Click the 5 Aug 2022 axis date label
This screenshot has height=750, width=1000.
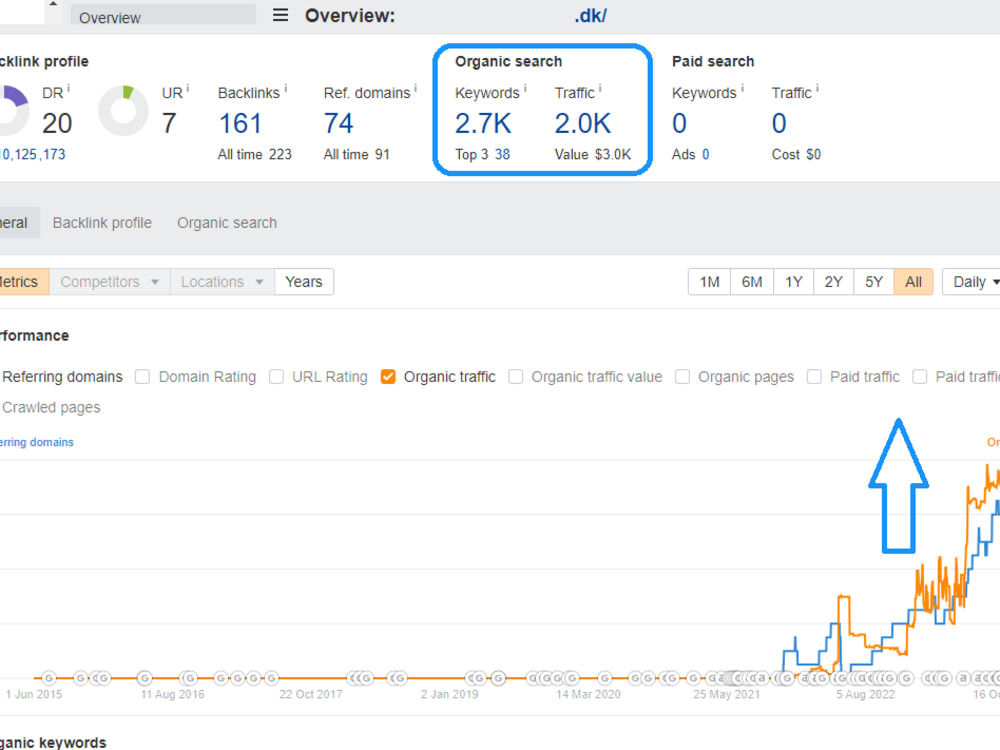click(x=865, y=695)
